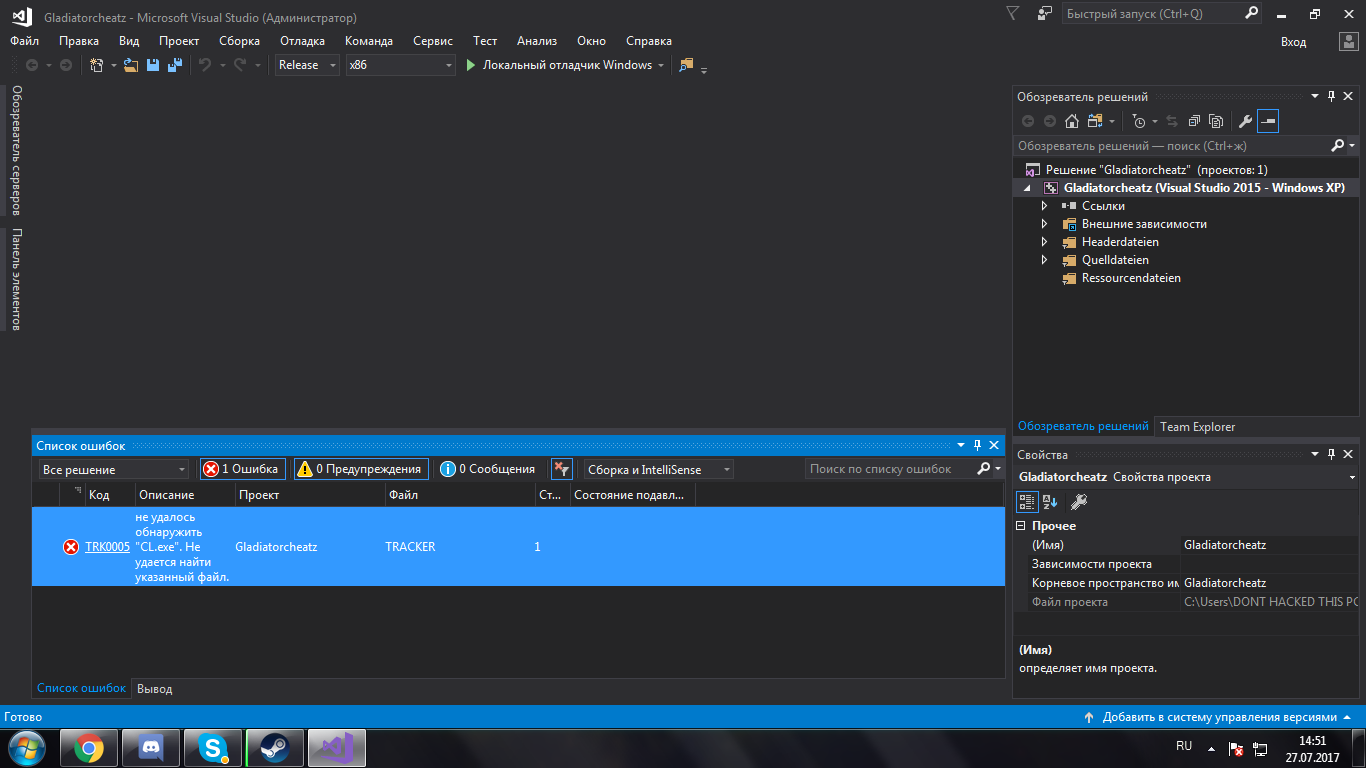Open Skype from the taskbar

point(212,748)
